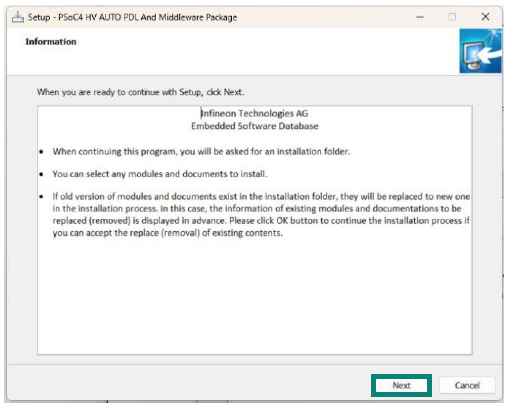This screenshot has height=405, width=513.
Task: Click the disabled maximize button
Action: (452, 17)
